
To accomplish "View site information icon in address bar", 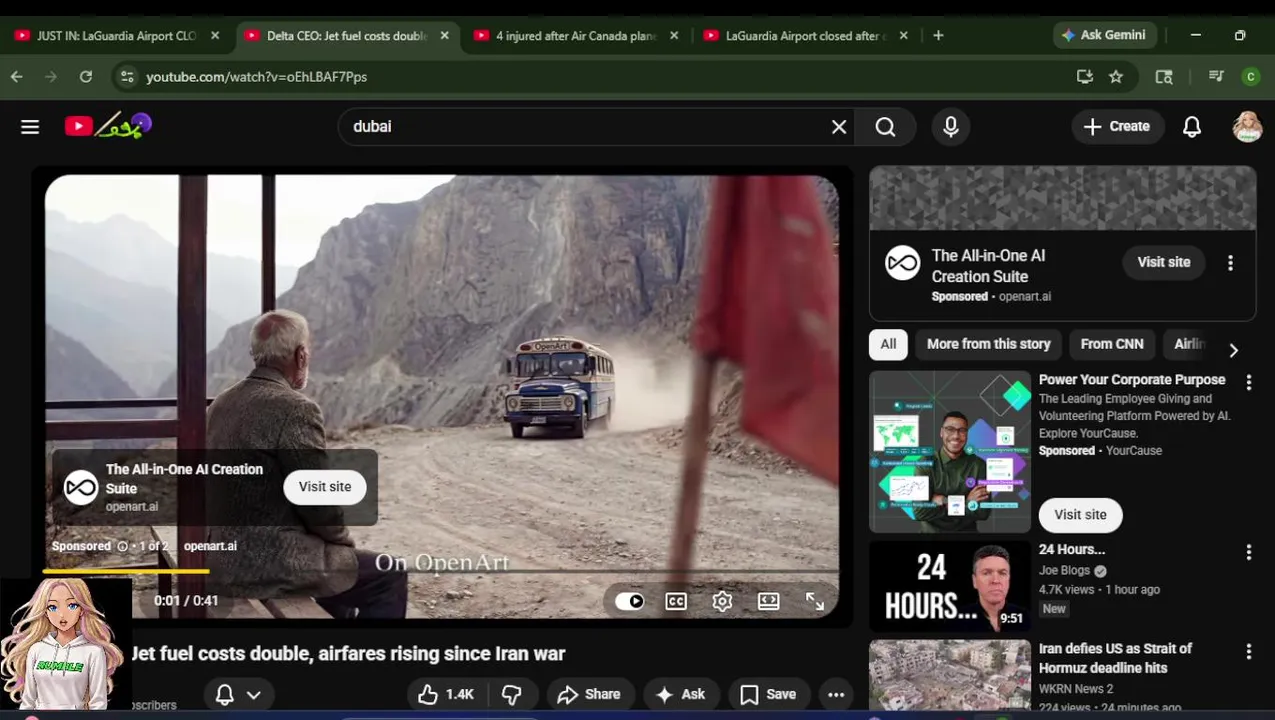I will pyautogui.click(x=126, y=76).
